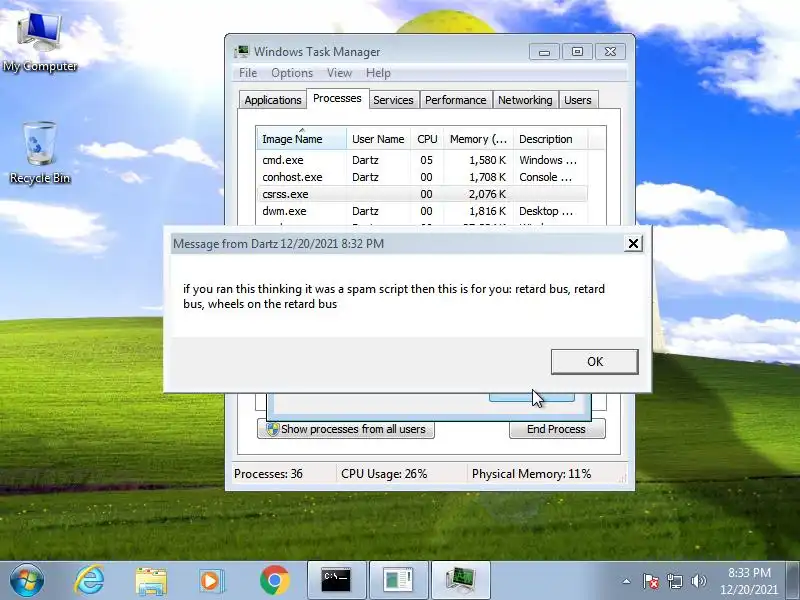The height and width of the screenshot is (600, 800).
Task: Open My Computer desktop icon
Action: 40,42
